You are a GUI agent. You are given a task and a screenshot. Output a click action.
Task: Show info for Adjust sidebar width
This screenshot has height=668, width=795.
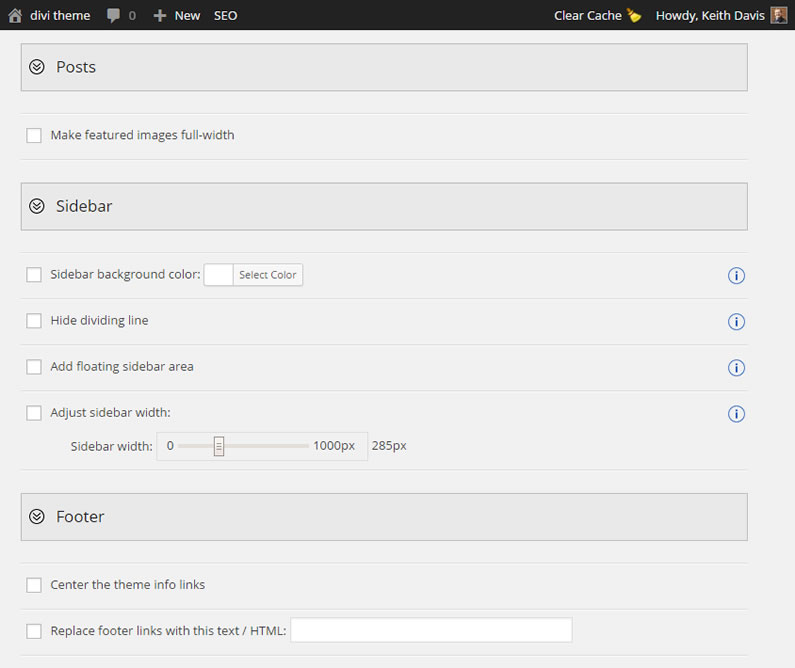point(736,414)
